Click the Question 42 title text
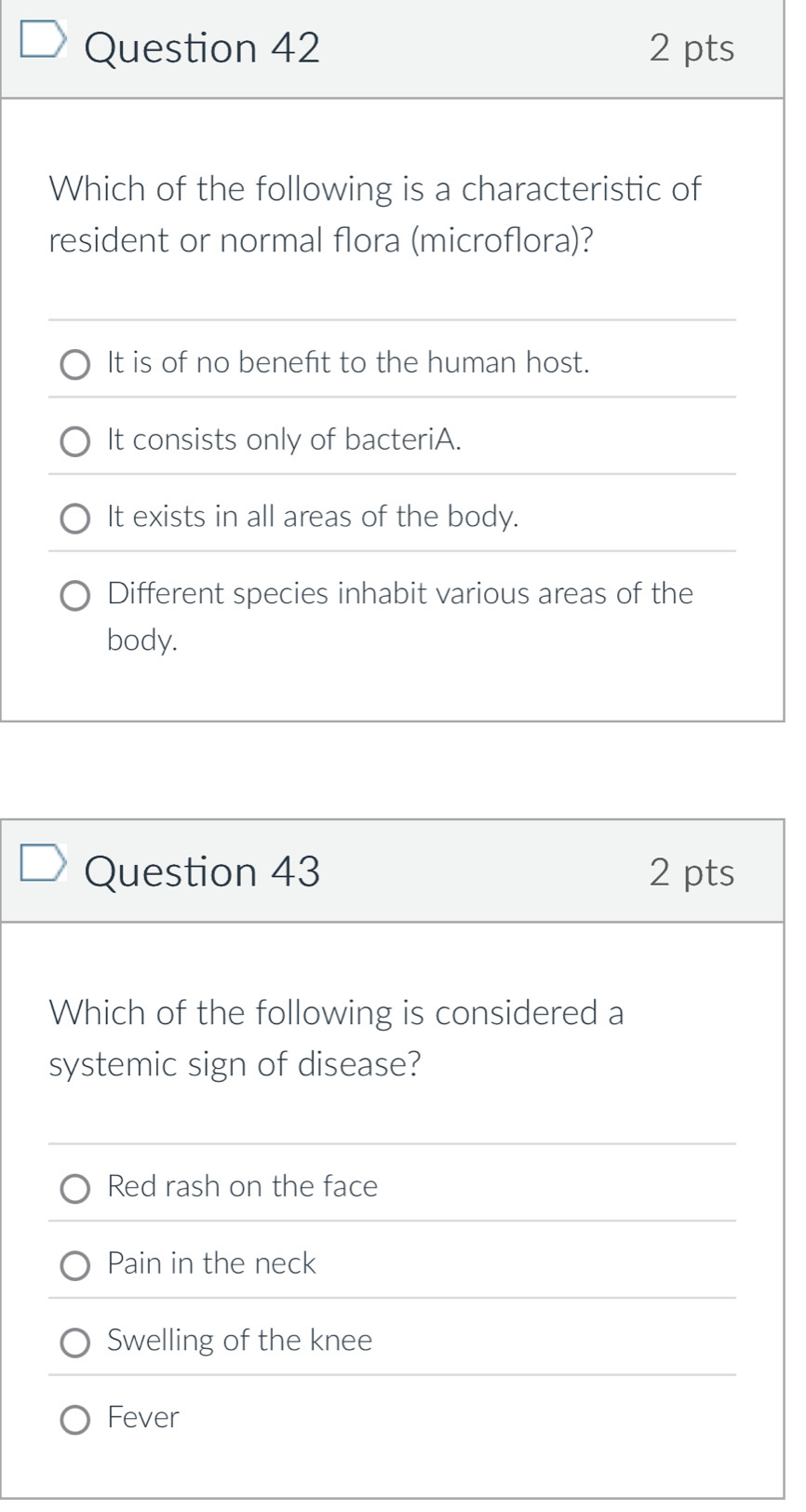The width and height of the screenshot is (806, 1512). 201,47
